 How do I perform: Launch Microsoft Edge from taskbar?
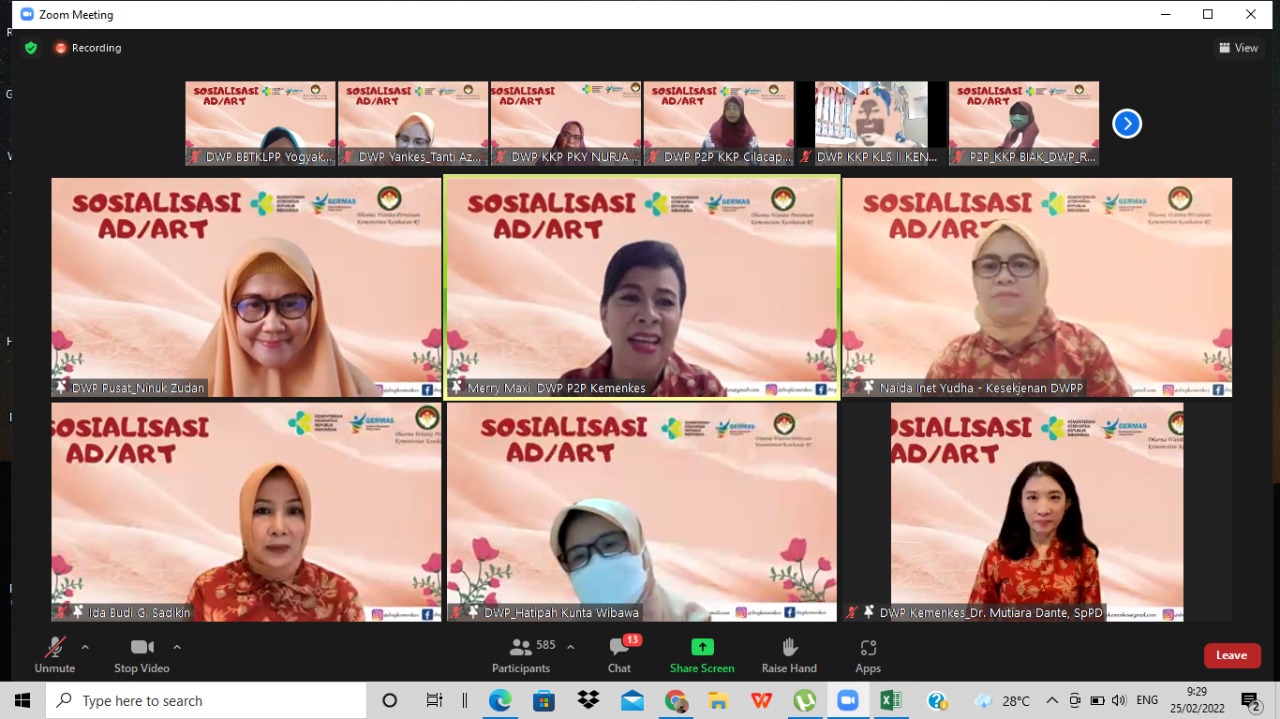[x=499, y=701]
